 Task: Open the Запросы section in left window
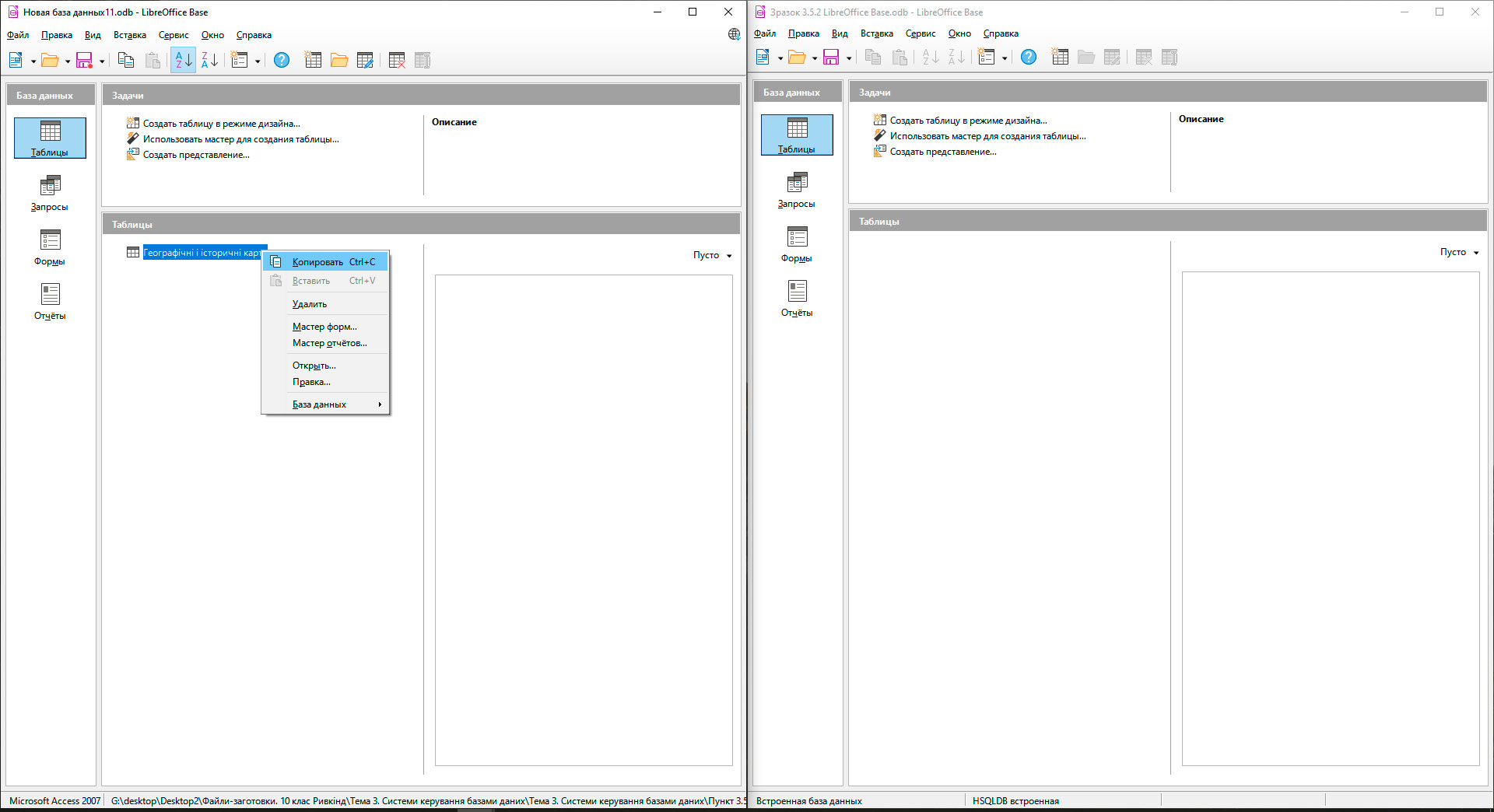(x=50, y=193)
